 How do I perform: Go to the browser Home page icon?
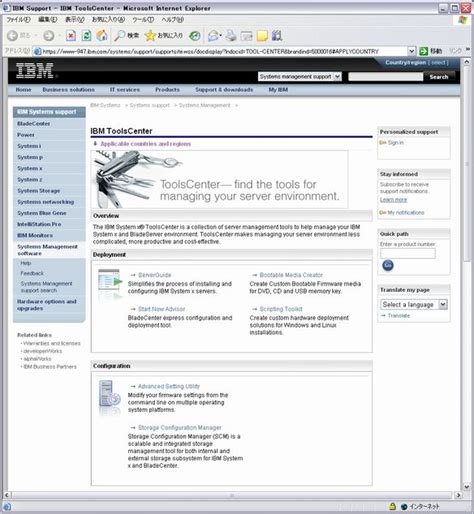click(x=102, y=35)
